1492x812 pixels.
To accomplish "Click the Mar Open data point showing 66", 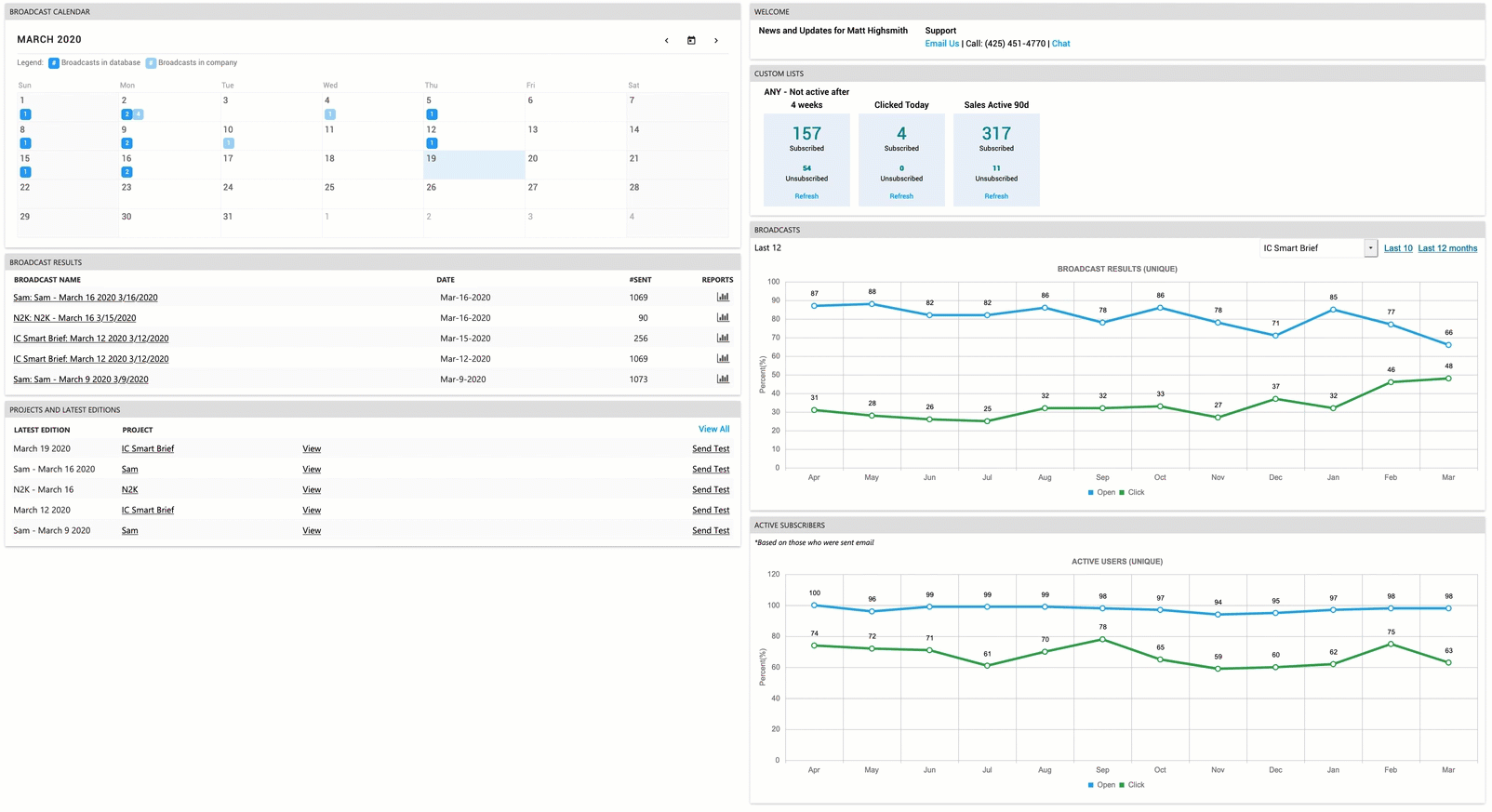I will pos(1448,345).
